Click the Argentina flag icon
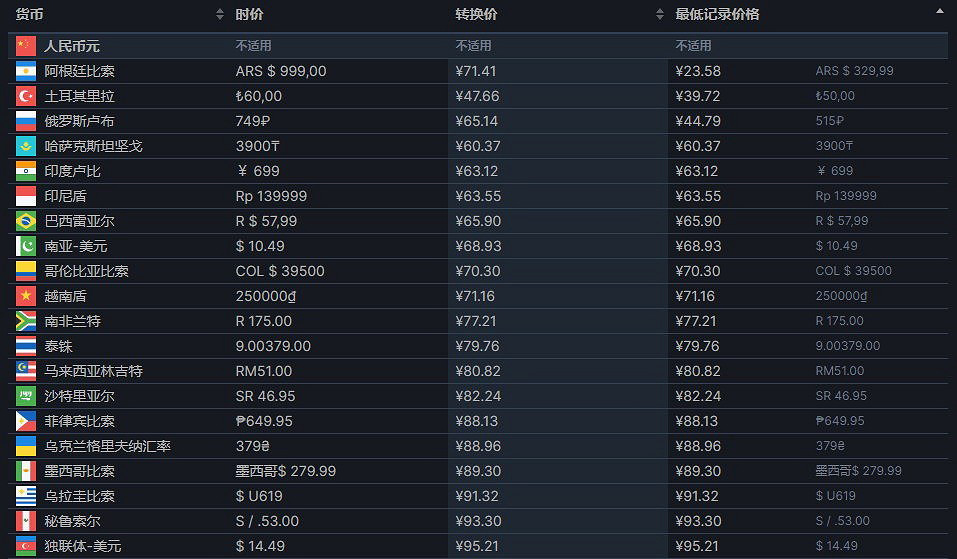The width and height of the screenshot is (957, 559). point(26,71)
